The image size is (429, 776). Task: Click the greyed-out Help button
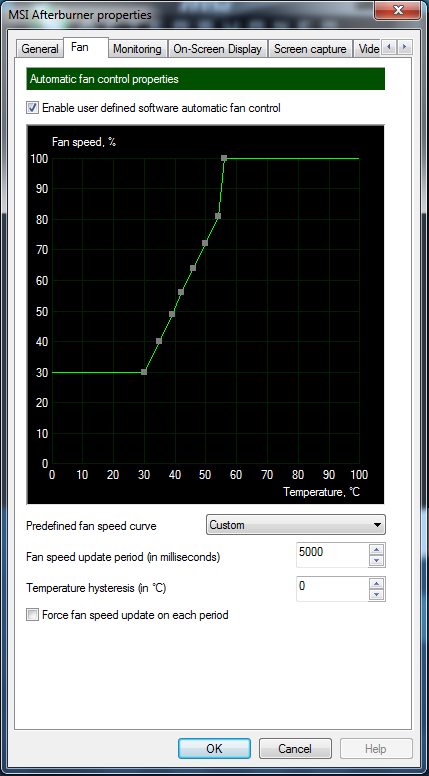pyautogui.click(x=376, y=749)
